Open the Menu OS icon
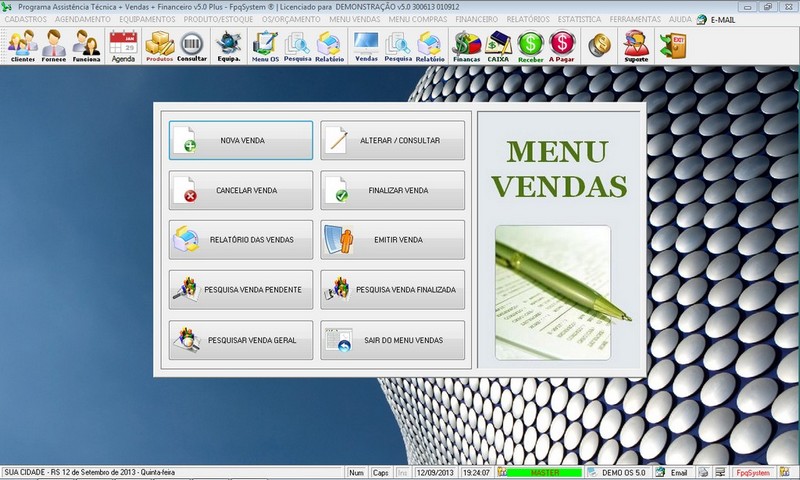This screenshot has height=480, width=800. [x=265, y=46]
